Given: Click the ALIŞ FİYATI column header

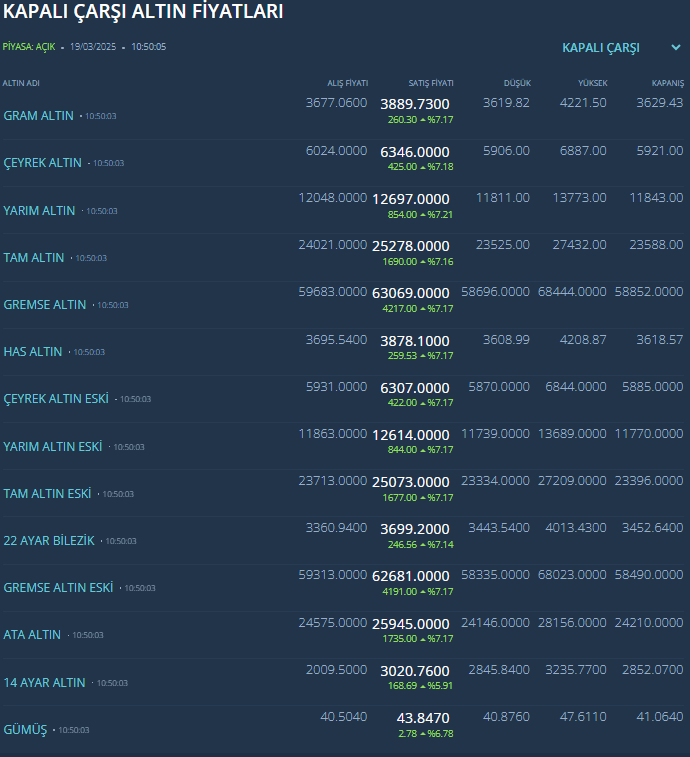Looking at the screenshot, I should pyautogui.click(x=348, y=83).
